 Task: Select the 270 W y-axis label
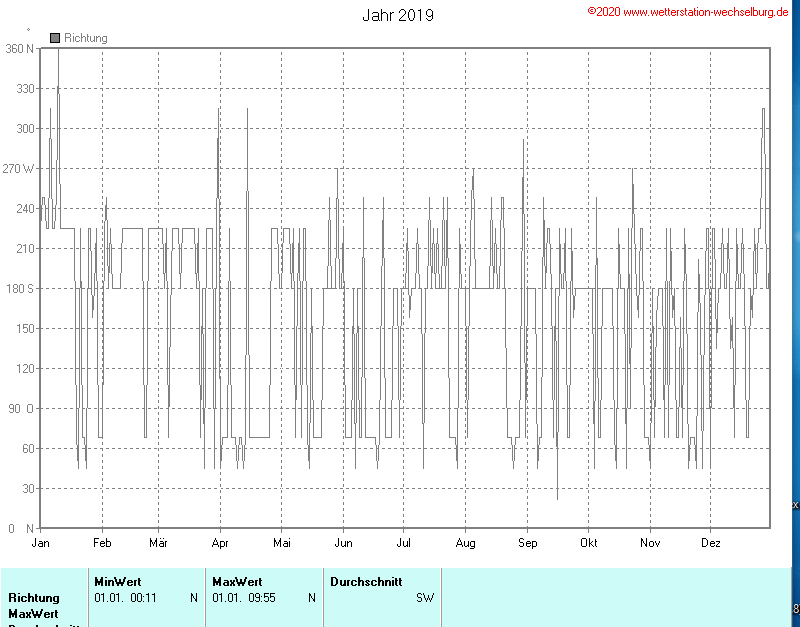(x=18, y=169)
